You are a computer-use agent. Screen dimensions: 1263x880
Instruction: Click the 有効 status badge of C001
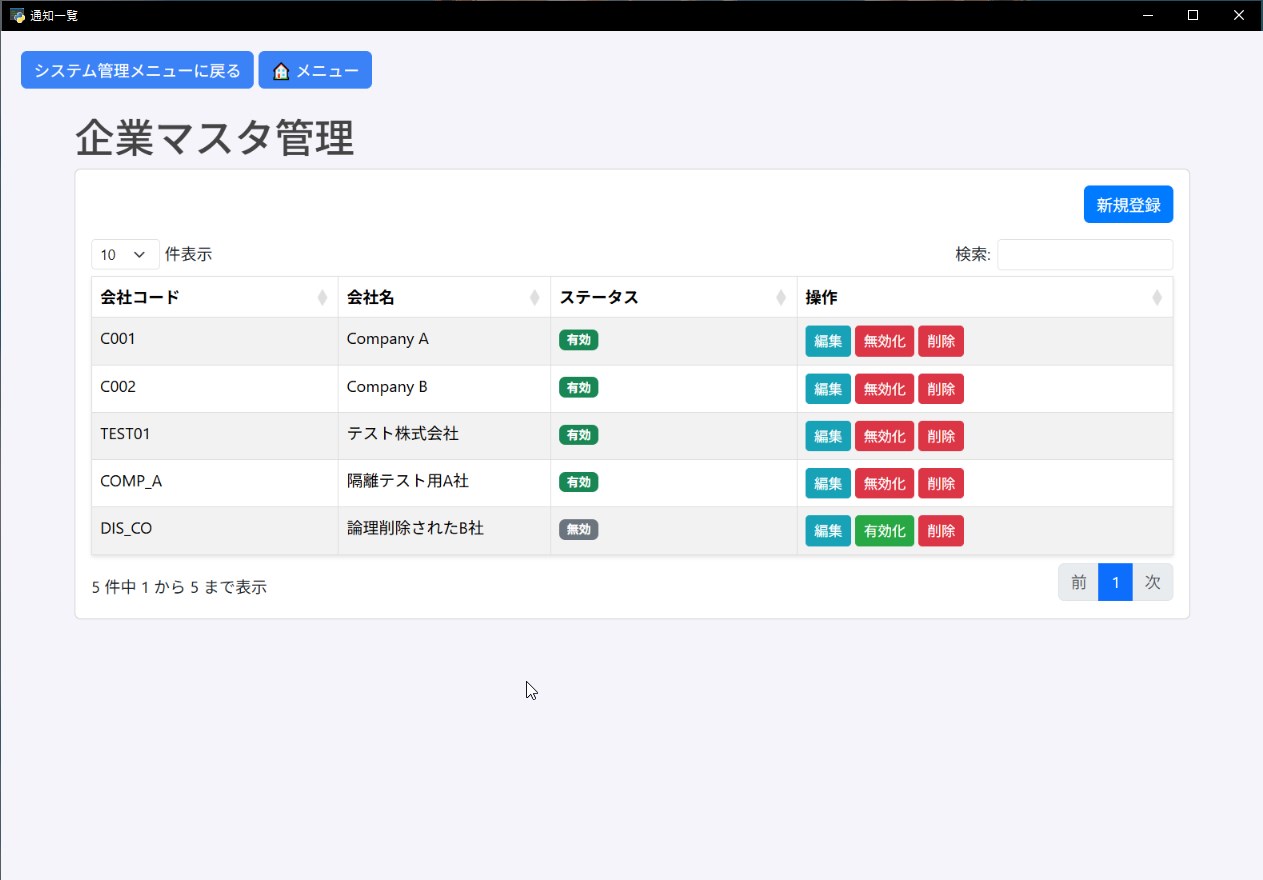pyautogui.click(x=578, y=339)
